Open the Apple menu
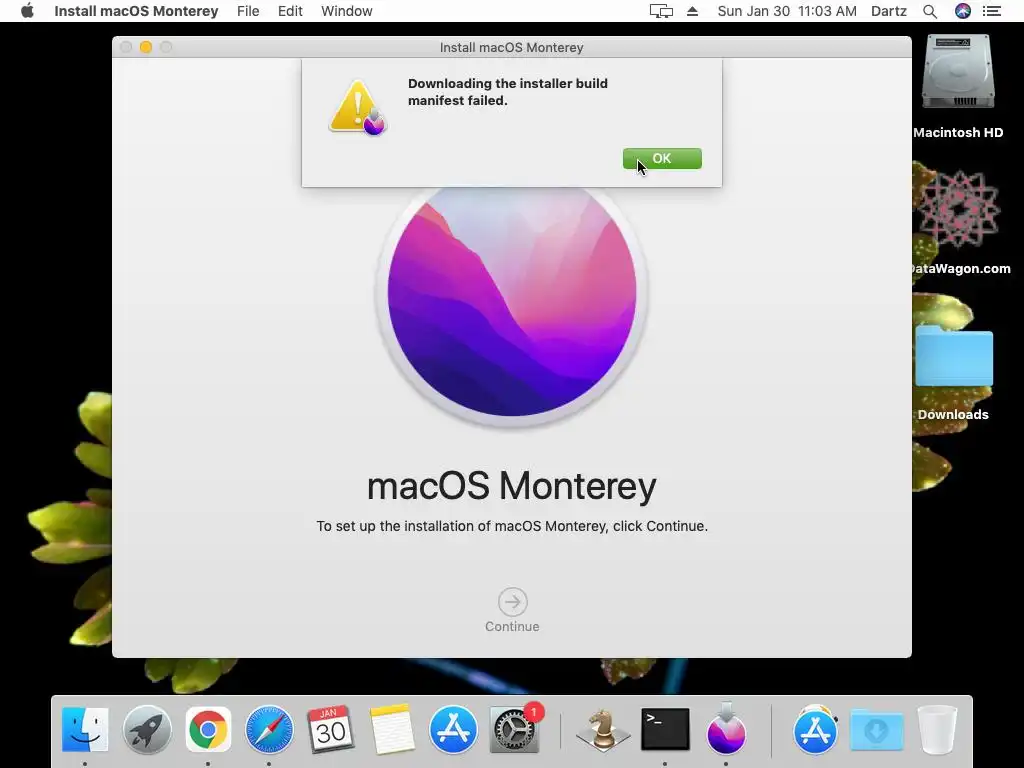Screen dimensions: 1024x768 pyautogui.click(x=27, y=11)
